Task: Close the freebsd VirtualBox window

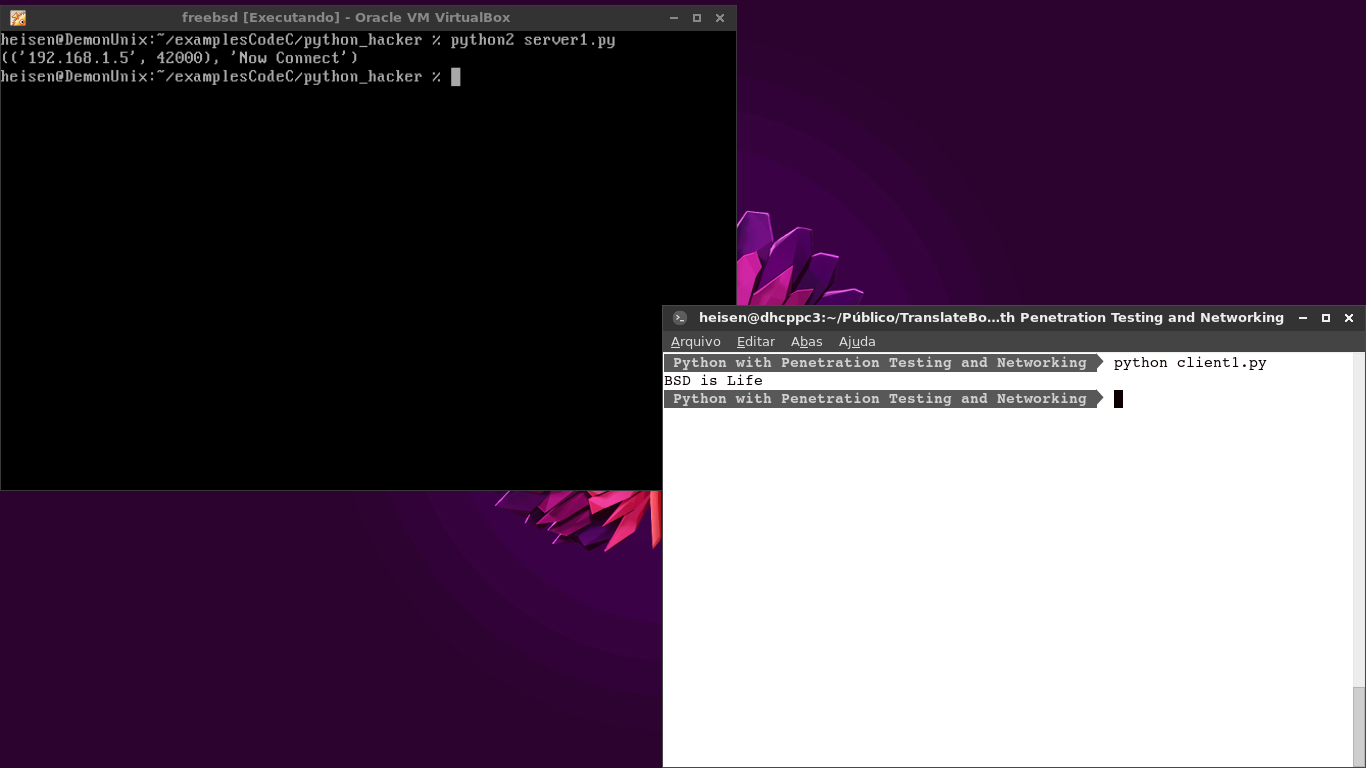Action: click(x=720, y=18)
